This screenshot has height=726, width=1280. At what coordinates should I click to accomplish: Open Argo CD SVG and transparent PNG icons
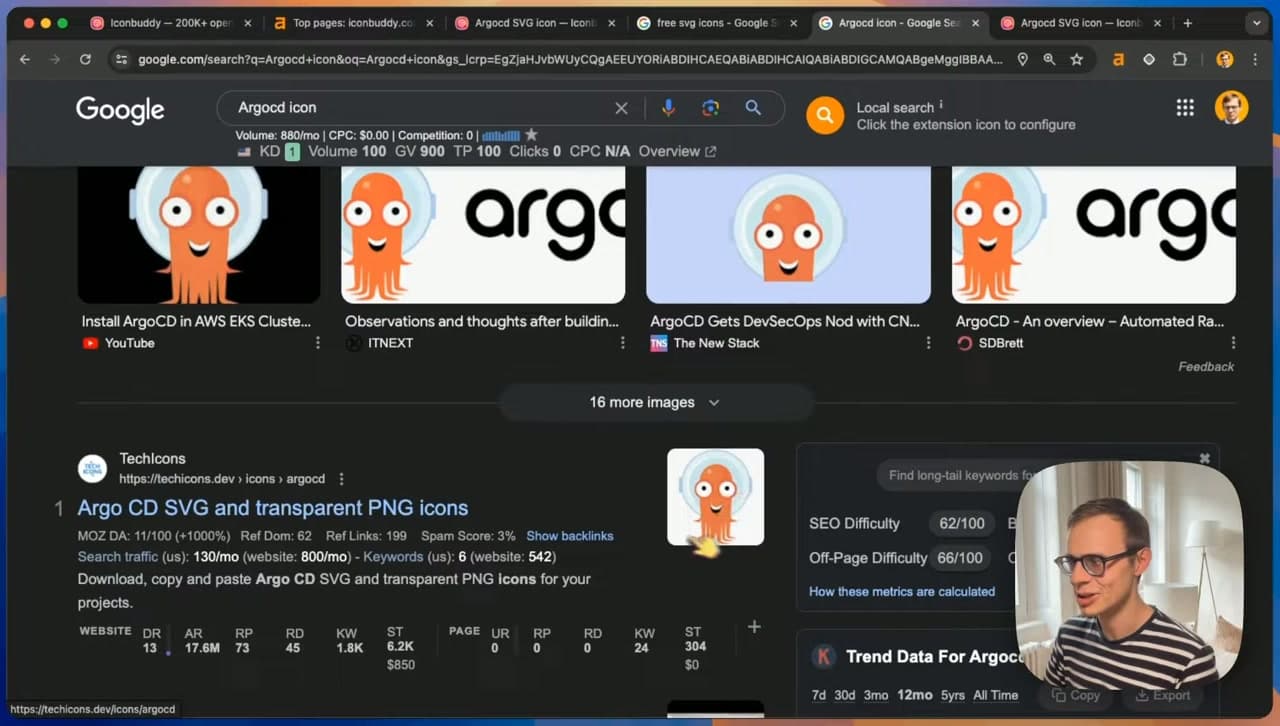coord(273,508)
